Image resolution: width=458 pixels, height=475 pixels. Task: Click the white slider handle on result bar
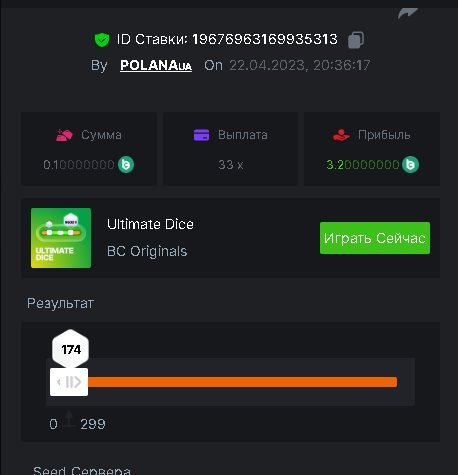tap(69, 382)
